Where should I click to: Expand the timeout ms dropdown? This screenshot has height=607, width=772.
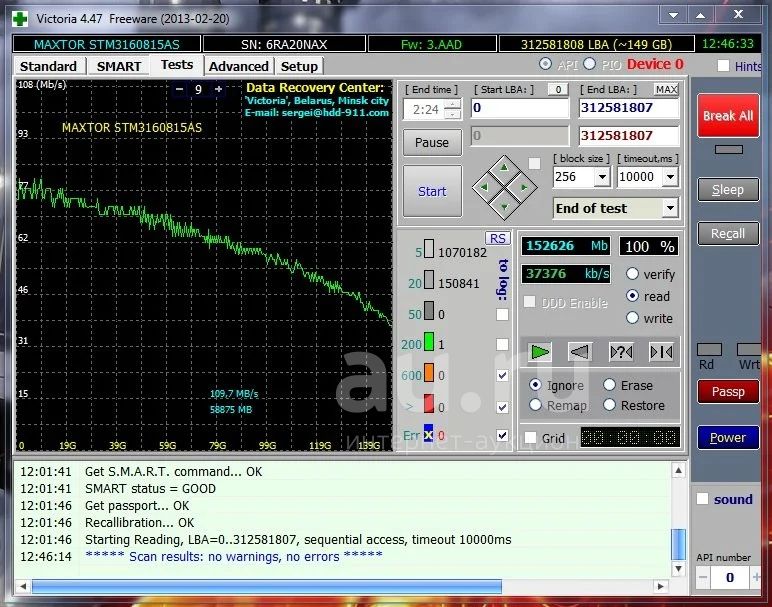click(x=669, y=177)
